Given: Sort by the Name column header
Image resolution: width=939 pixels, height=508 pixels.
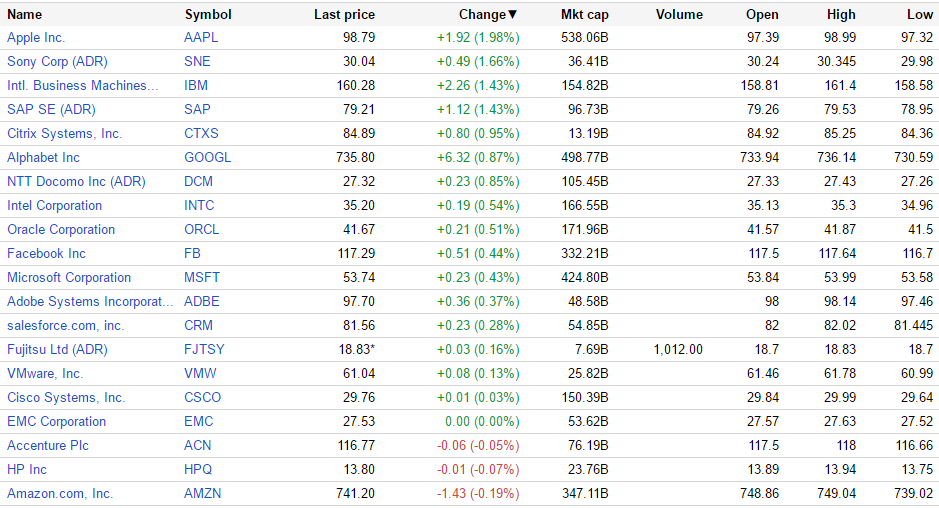Looking at the screenshot, I should (25, 14).
